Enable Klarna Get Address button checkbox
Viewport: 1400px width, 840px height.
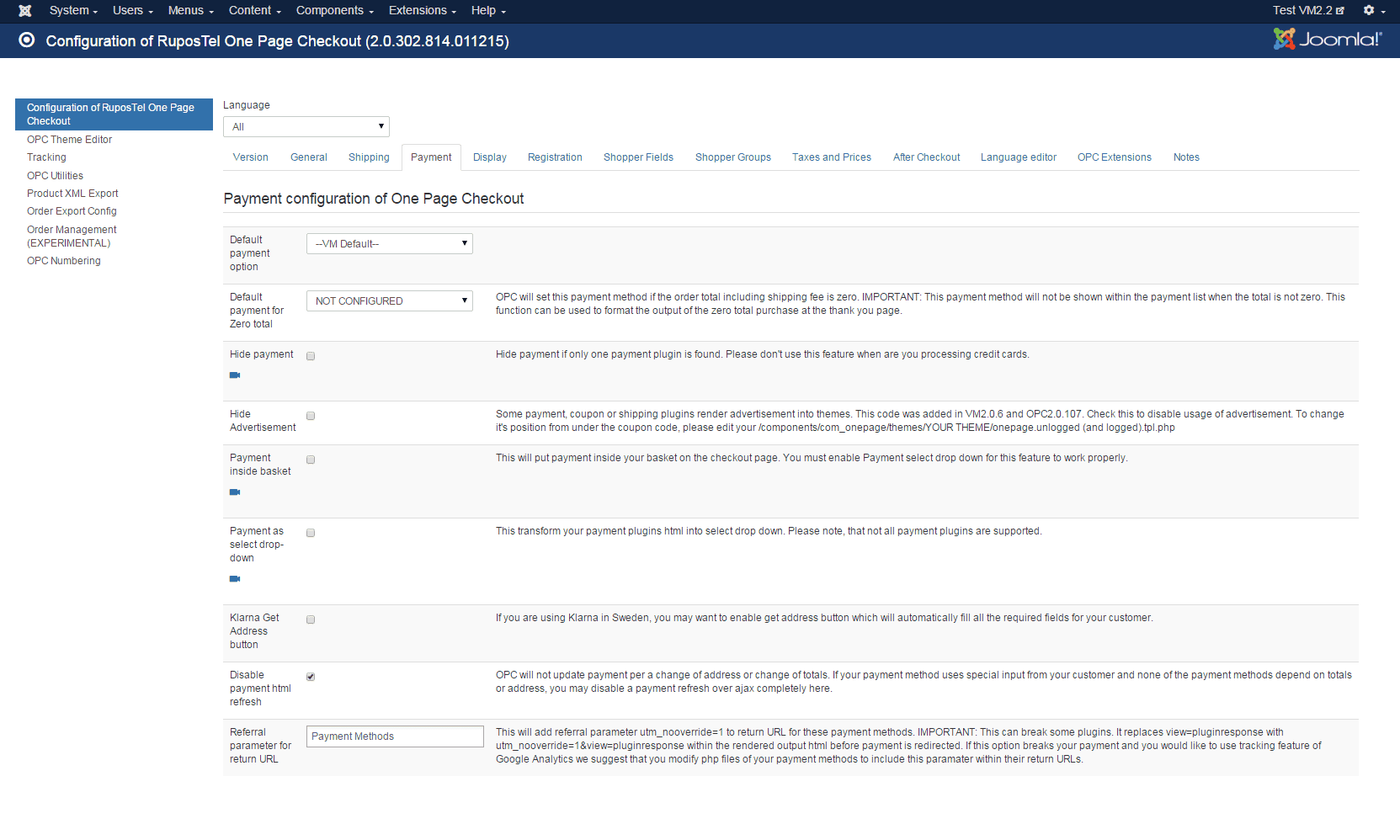point(311,619)
